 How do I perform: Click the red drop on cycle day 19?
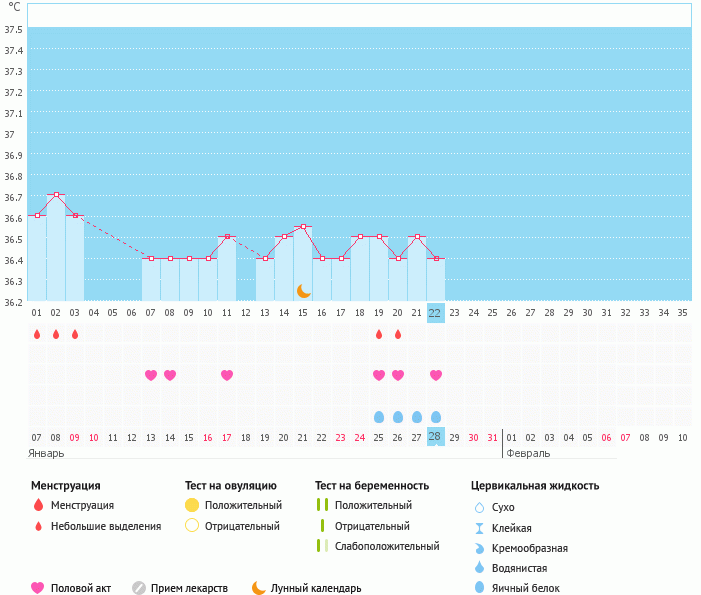click(379, 334)
